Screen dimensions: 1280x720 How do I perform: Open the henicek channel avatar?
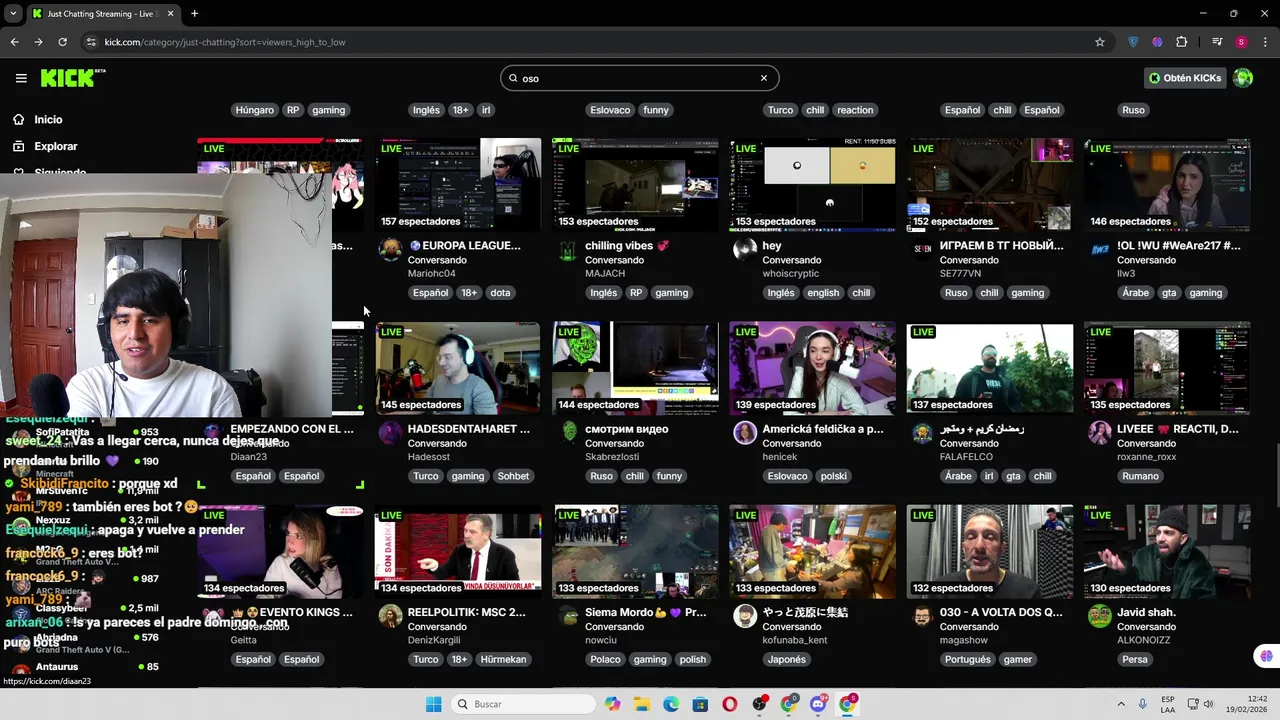click(745, 433)
